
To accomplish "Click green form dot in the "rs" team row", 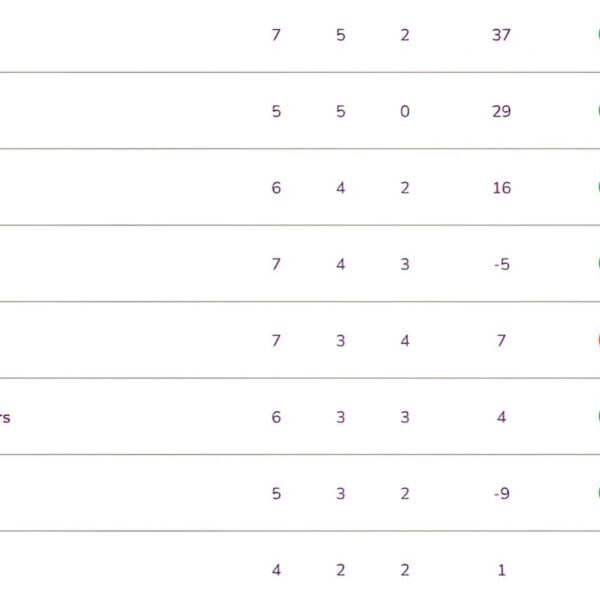I will tap(597, 417).
